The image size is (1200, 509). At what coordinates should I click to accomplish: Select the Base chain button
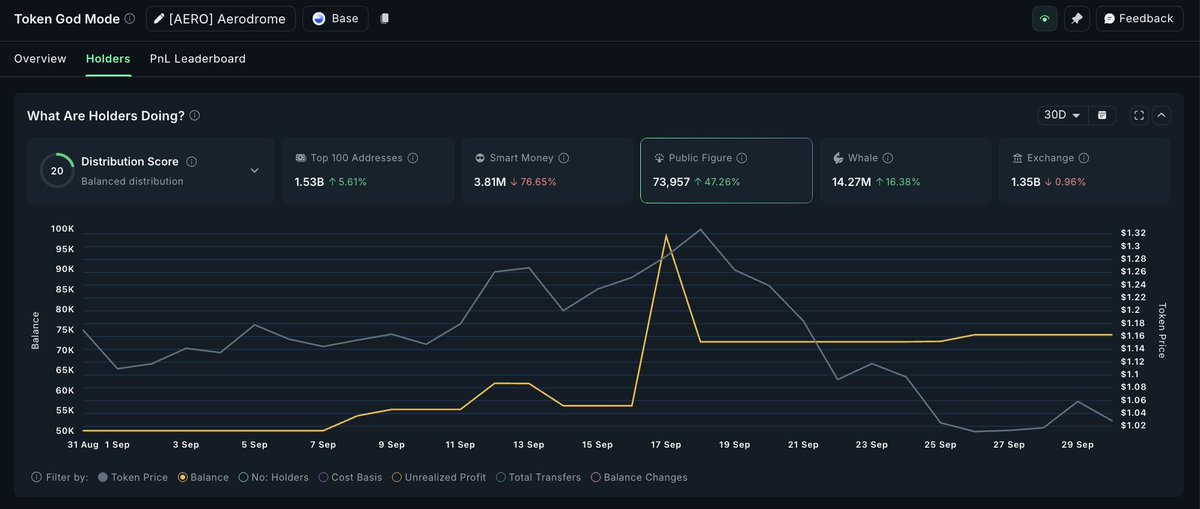pyautogui.click(x=335, y=18)
